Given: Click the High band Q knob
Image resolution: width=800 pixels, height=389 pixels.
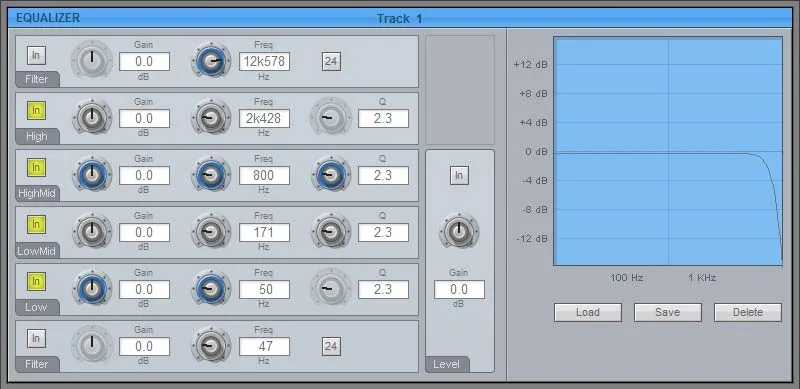Looking at the screenshot, I should 331,118.
